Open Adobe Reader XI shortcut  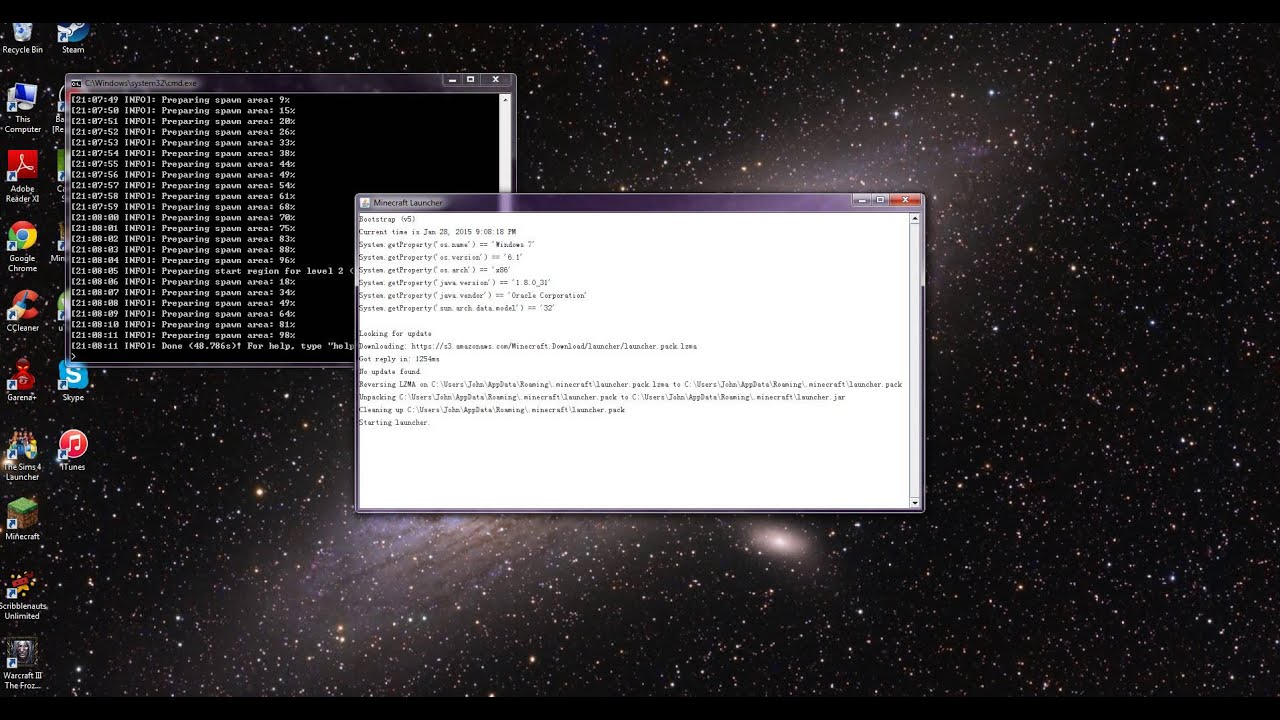(22, 176)
